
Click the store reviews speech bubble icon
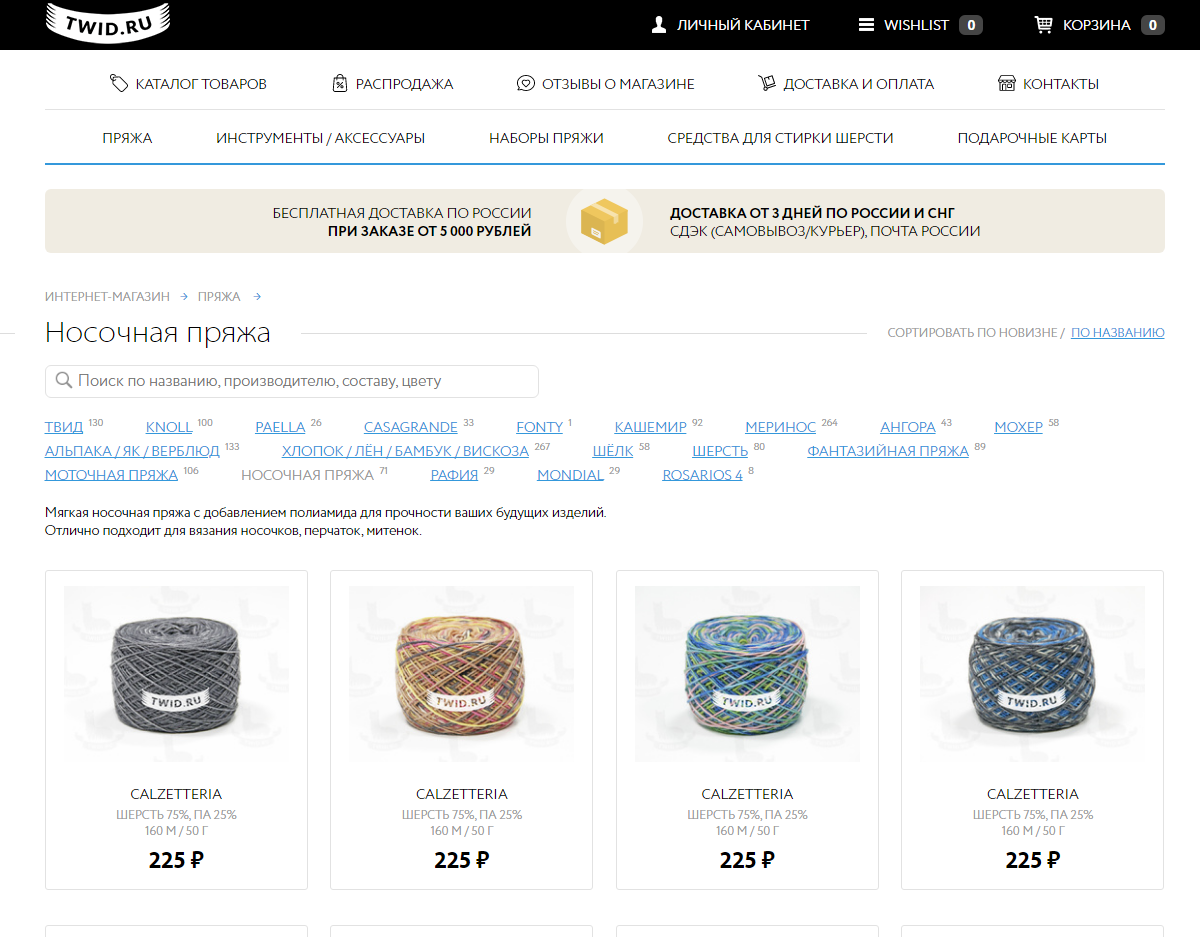[526, 83]
